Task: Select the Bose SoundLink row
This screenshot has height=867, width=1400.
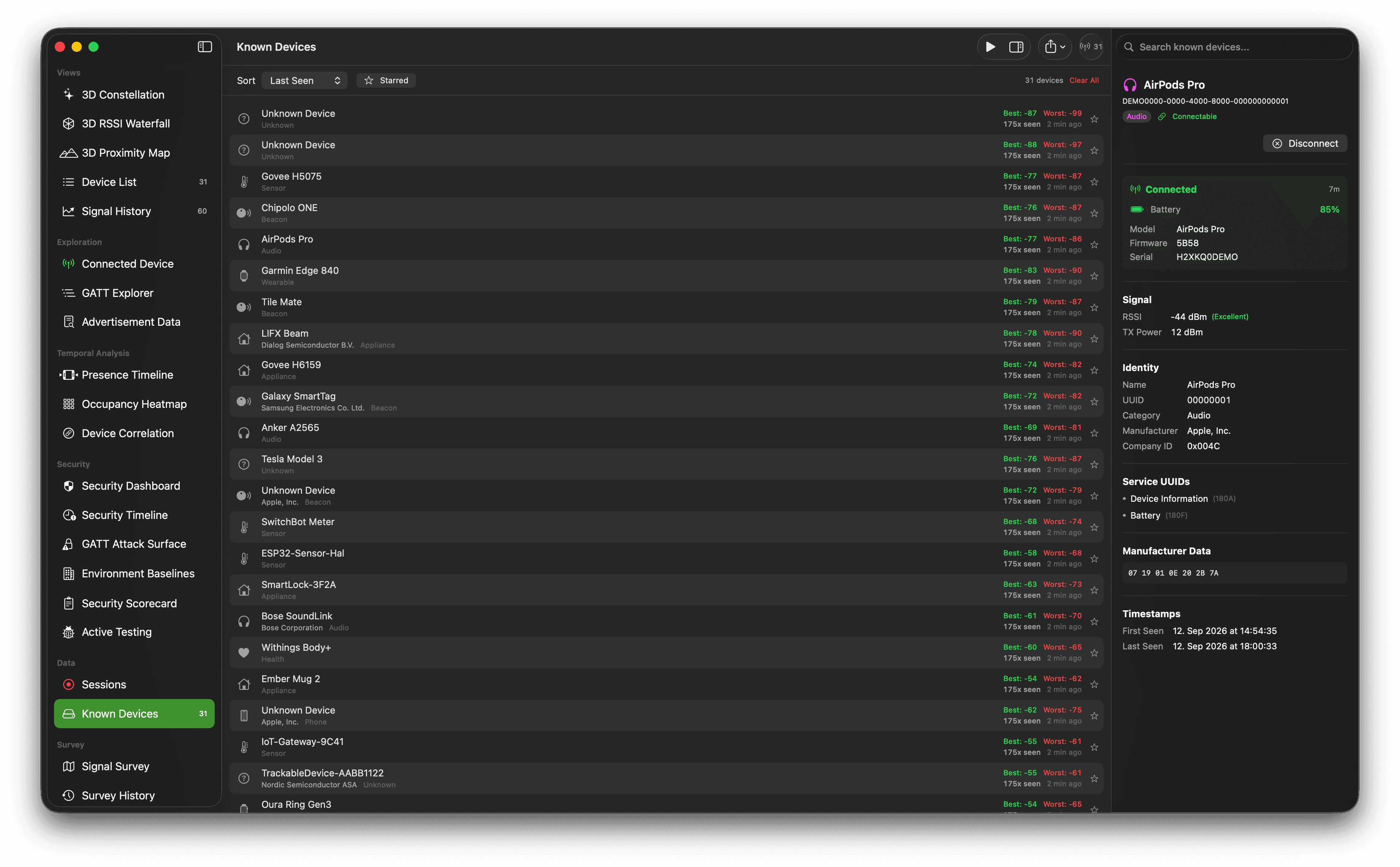Action: tap(666, 622)
